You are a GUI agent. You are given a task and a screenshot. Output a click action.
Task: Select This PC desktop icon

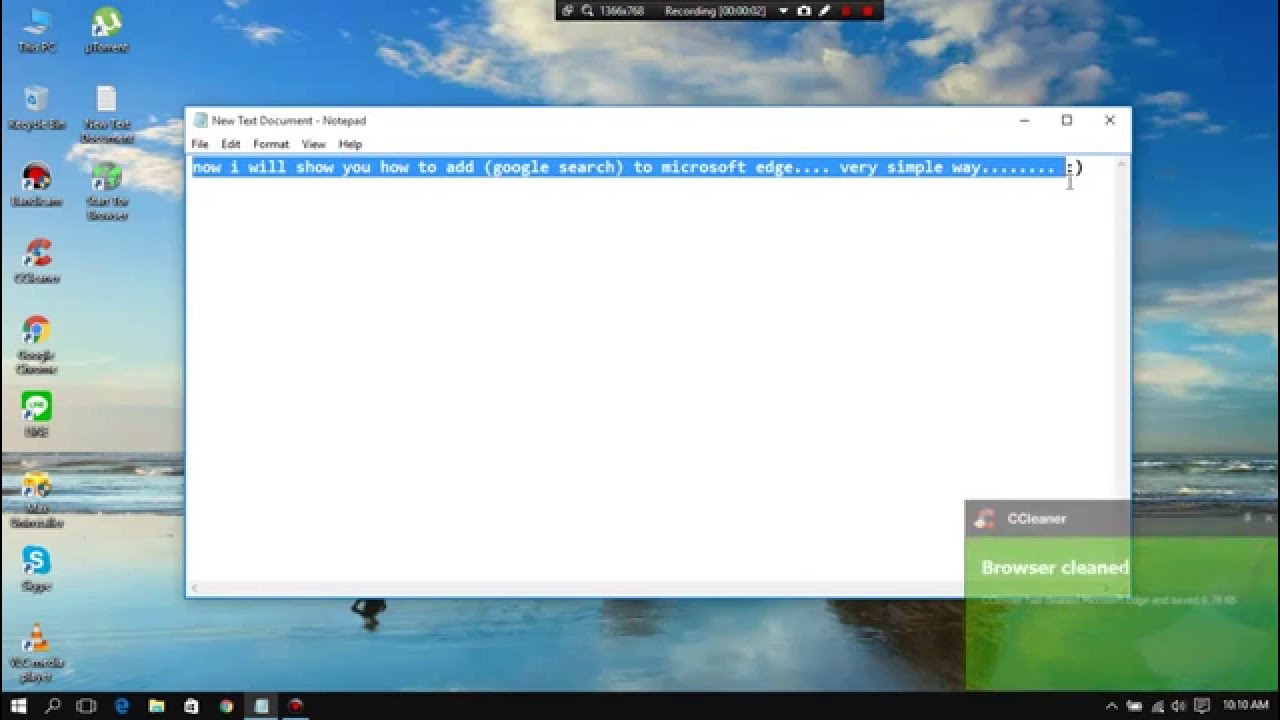(x=36, y=30)
